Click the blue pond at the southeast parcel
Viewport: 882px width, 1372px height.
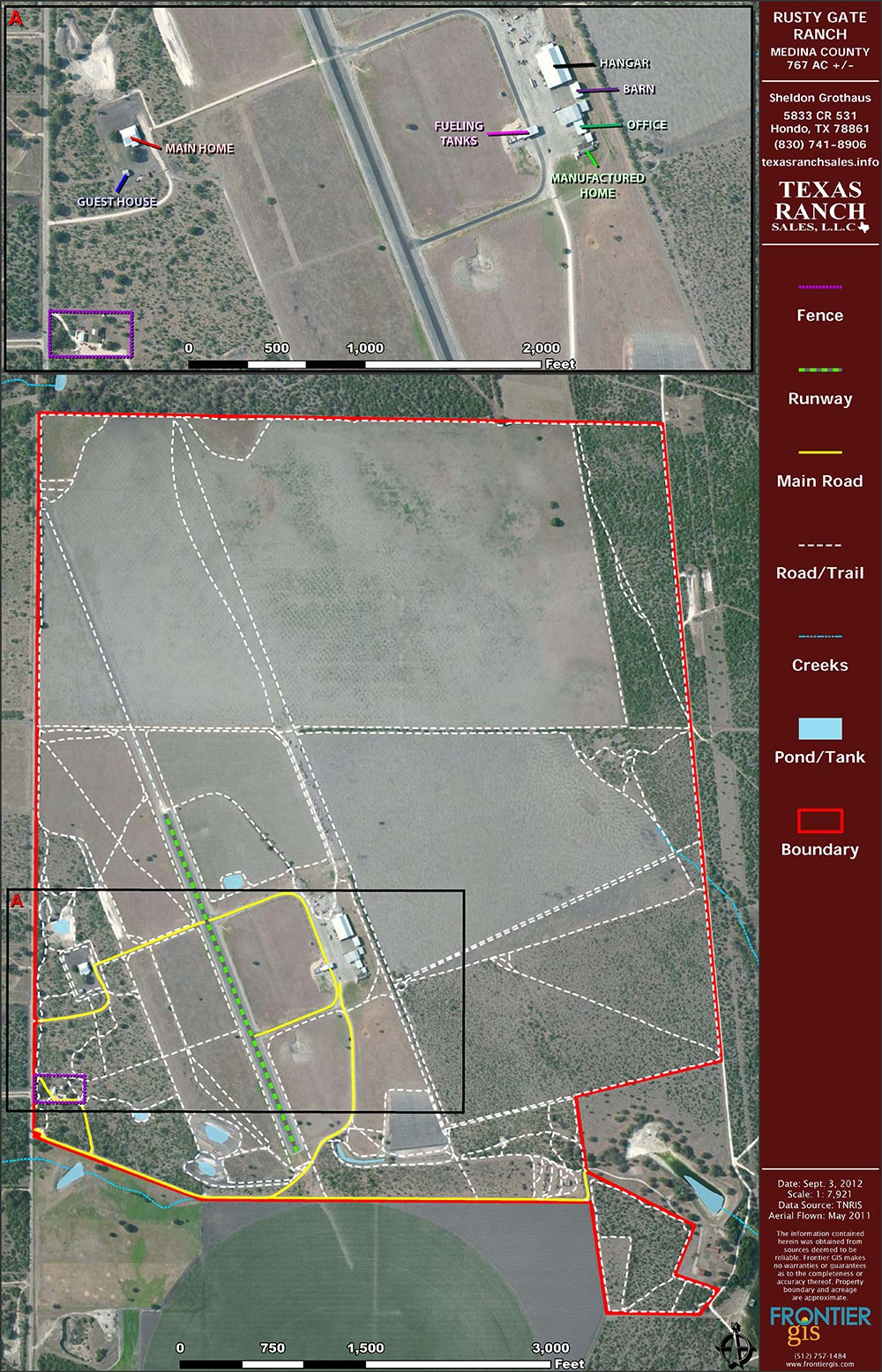[x=704, y=1193]
